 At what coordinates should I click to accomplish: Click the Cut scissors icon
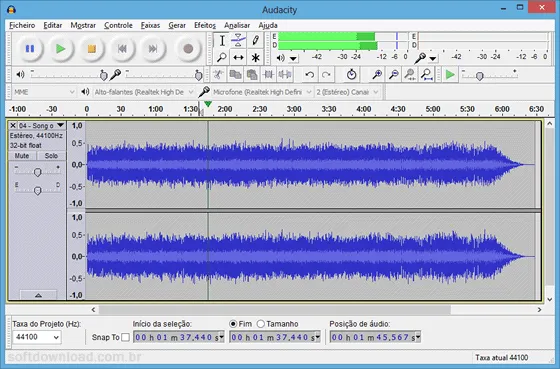(218, 75)
